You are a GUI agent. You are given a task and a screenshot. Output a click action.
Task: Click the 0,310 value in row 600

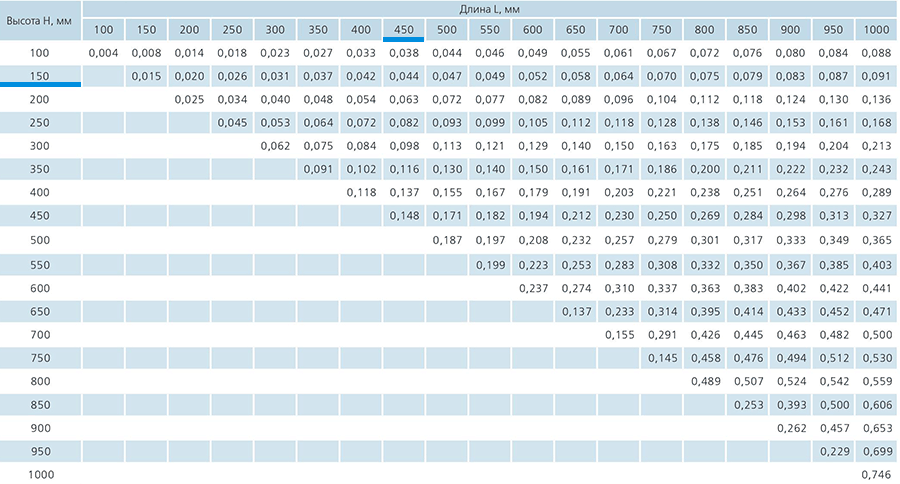[619, 288]
